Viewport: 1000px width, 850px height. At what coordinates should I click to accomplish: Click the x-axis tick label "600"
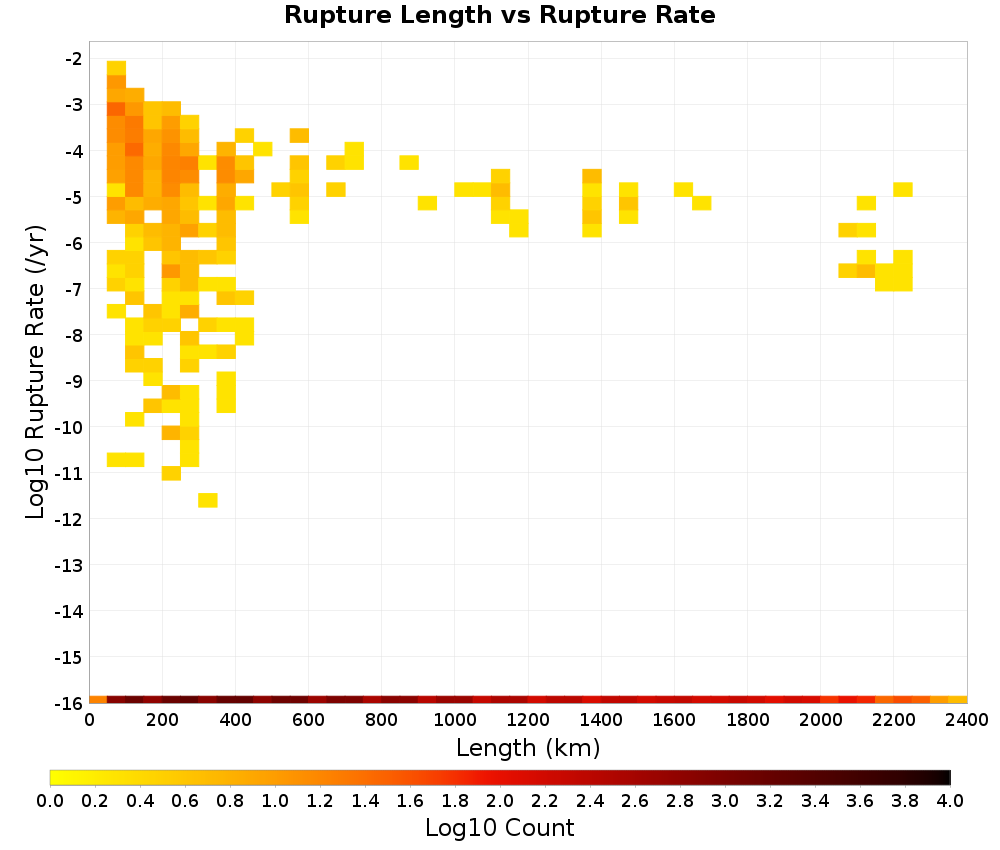coord(308,721)
